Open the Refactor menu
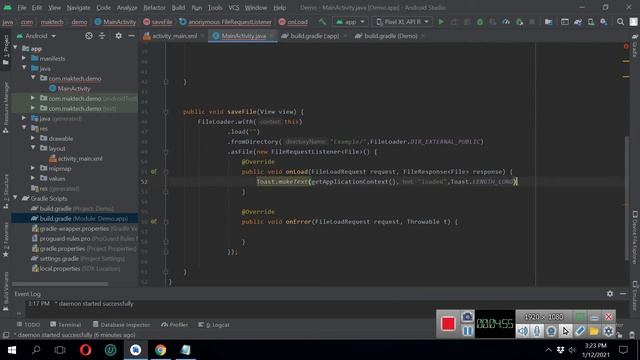Screen dimensions: 640x360 [x=154, y=8]
